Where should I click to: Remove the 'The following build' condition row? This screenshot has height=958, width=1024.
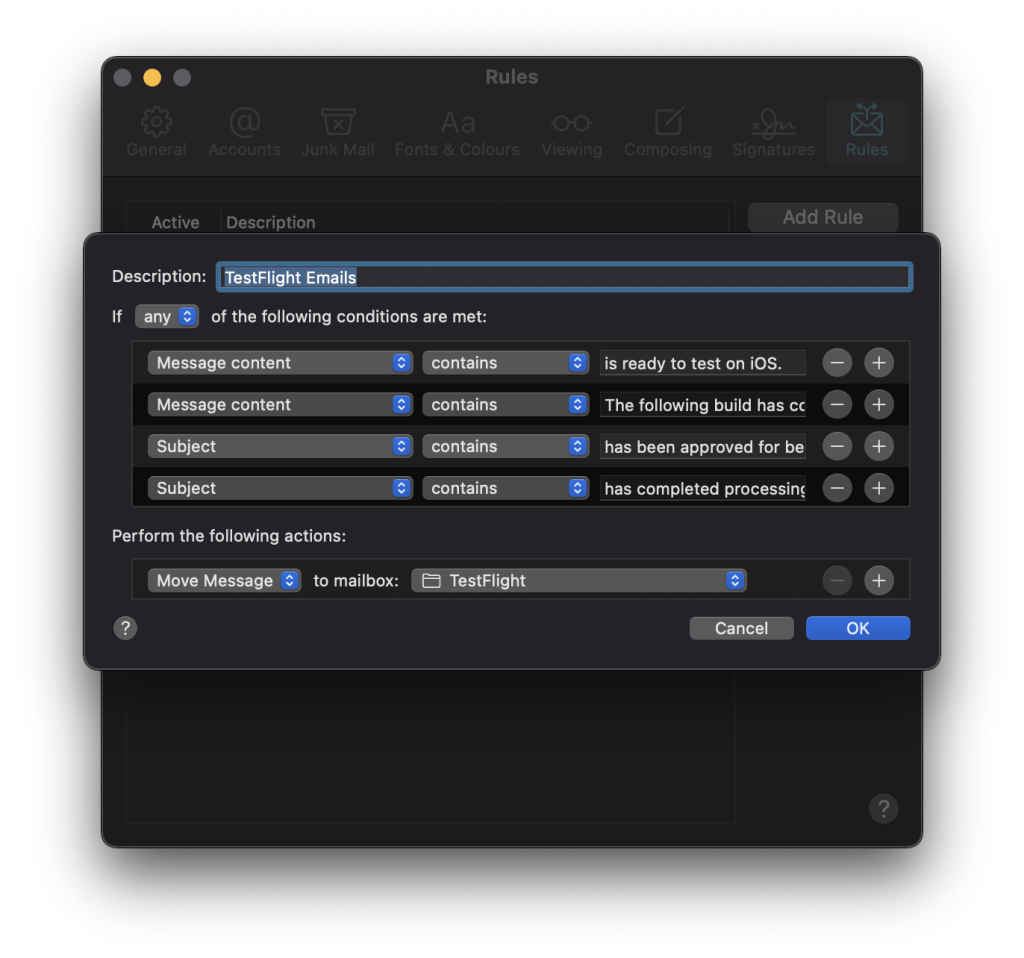837,405
